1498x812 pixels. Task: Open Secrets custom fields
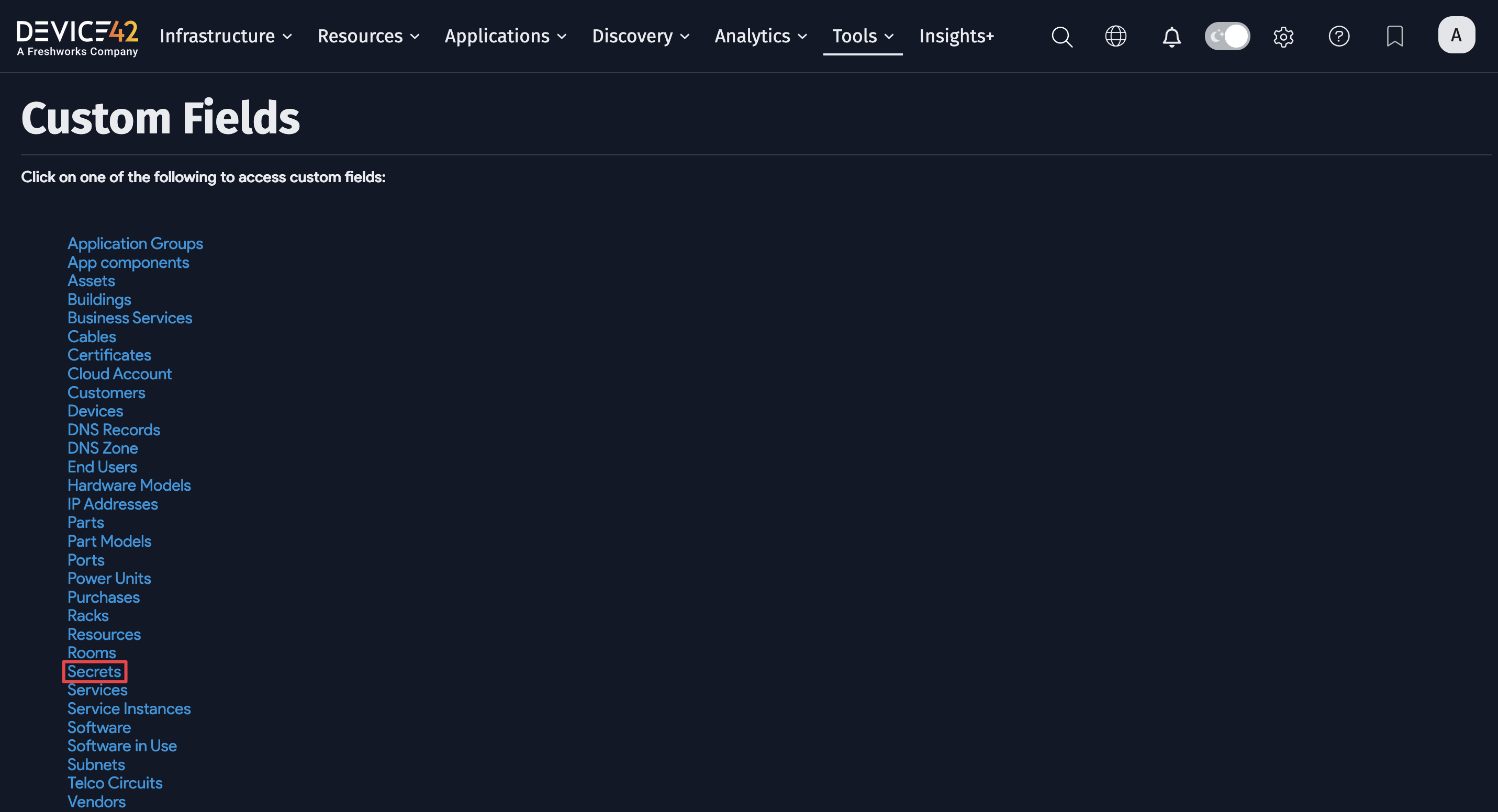[x=94, y=671]
